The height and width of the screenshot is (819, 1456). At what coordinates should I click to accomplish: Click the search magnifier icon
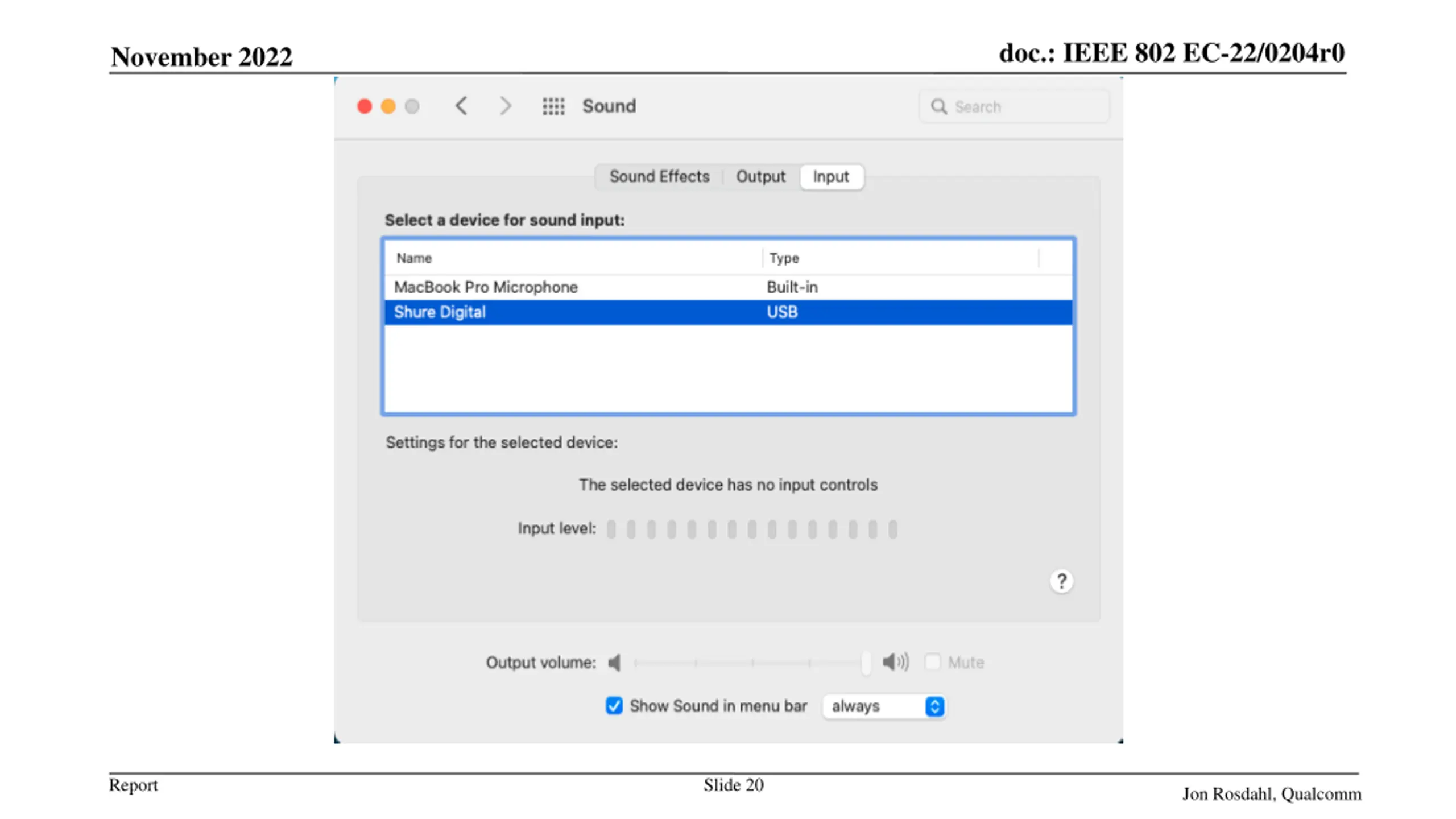pyautogui.click(x=938, y=106)
